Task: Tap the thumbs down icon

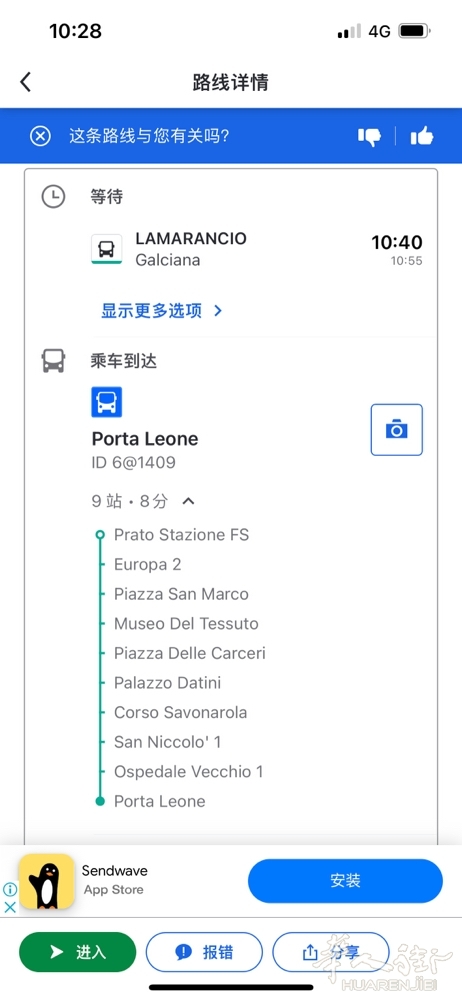Action: (369, 136)
